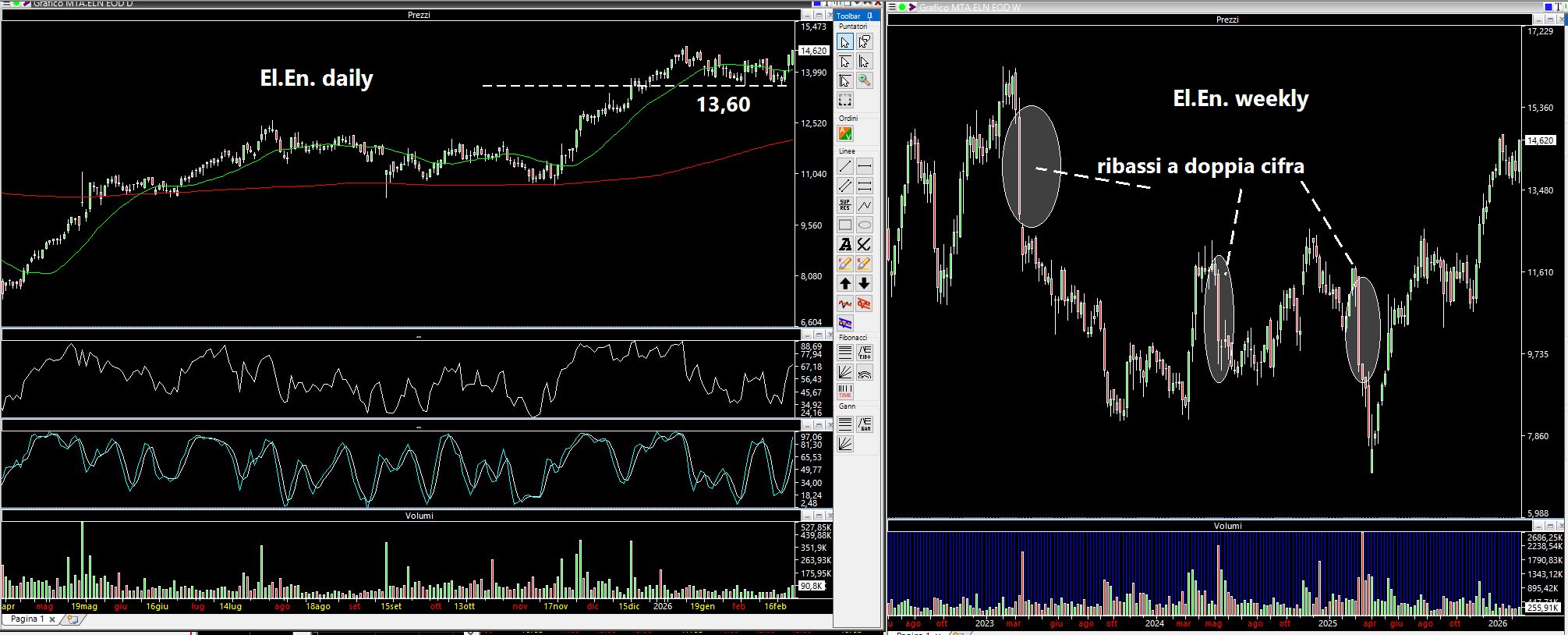Close the Pagina 1 tab
Image resolution: width=1568 pixels, height=635 pixels.
[52, 619]
